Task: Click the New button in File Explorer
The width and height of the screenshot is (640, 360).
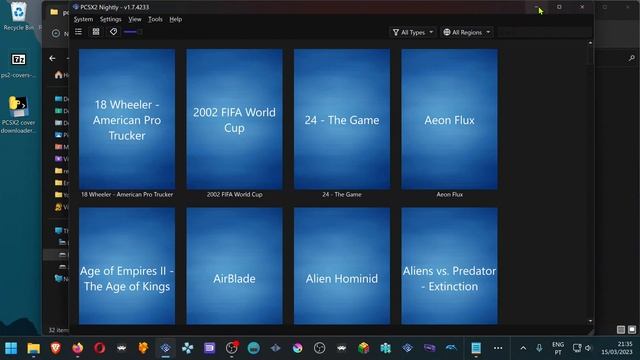Action: [60, 33]
